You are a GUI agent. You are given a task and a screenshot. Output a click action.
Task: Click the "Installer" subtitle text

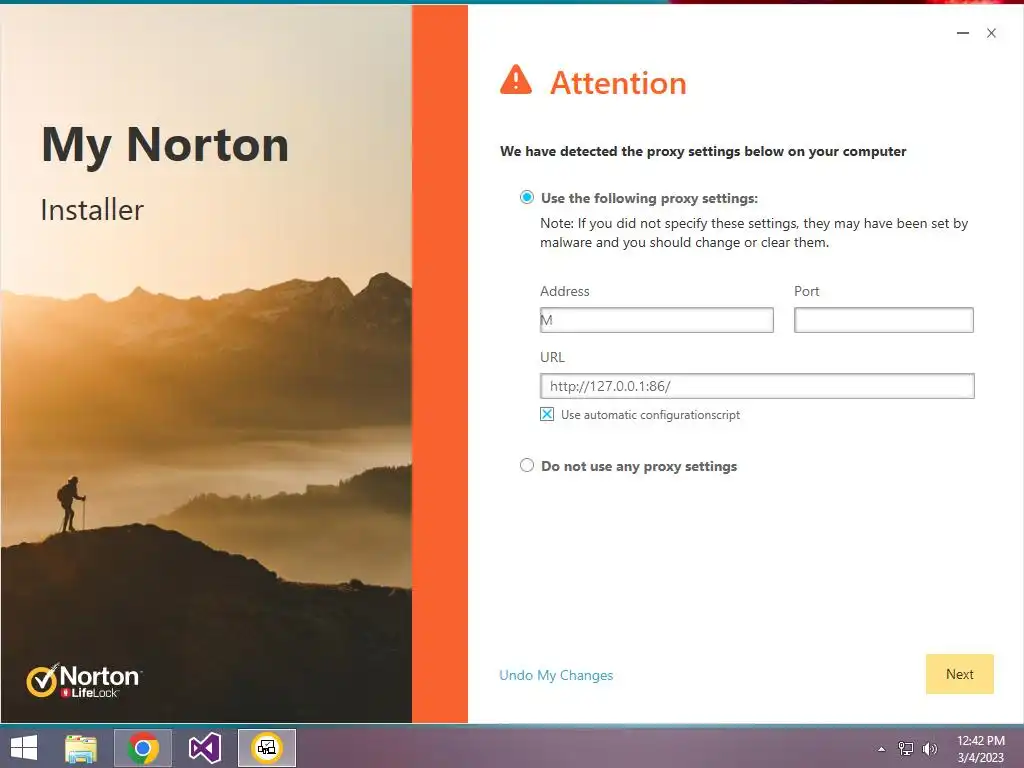tap(92, 210)
